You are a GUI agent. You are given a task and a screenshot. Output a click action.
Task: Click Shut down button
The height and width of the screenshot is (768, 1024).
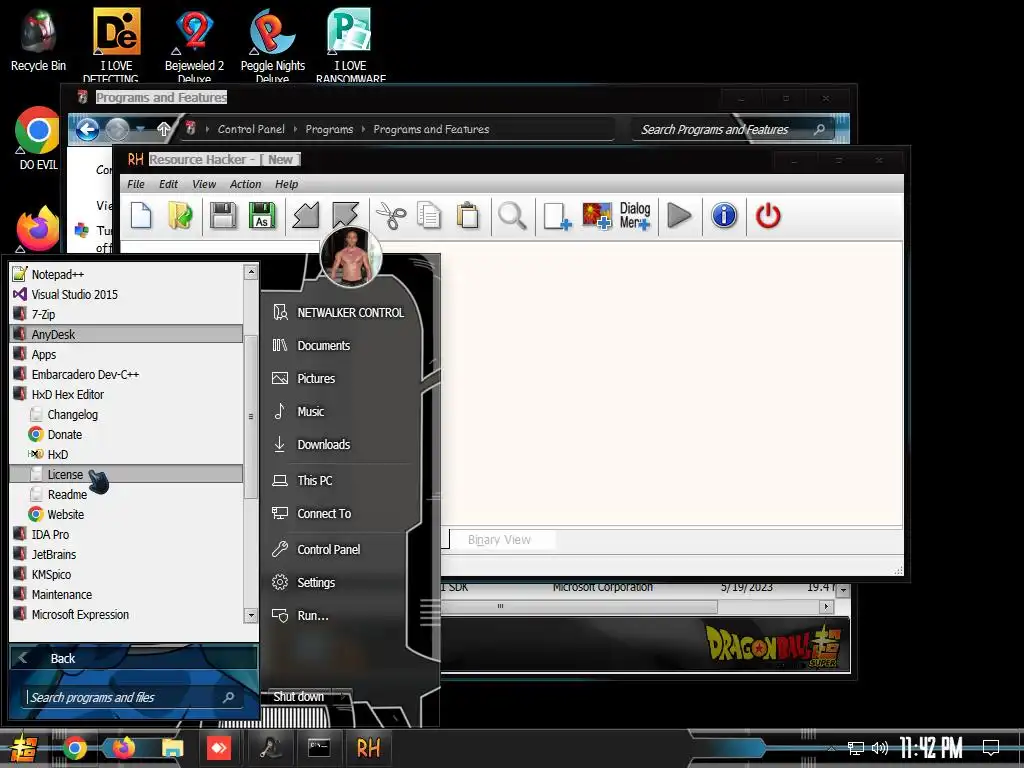[x=298, y=697]
